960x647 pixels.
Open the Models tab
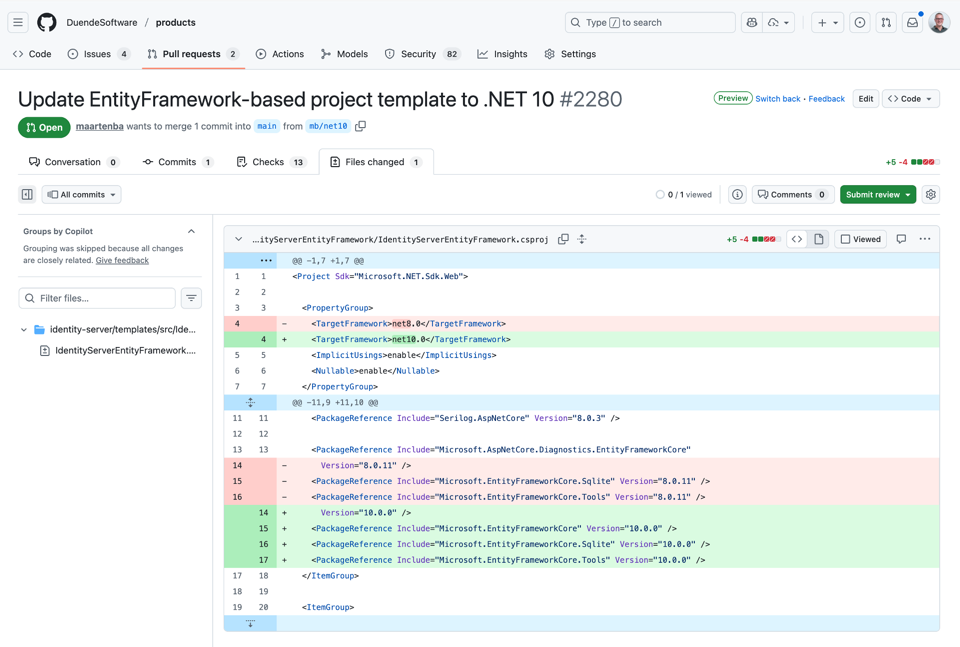(x=344, y=54)
